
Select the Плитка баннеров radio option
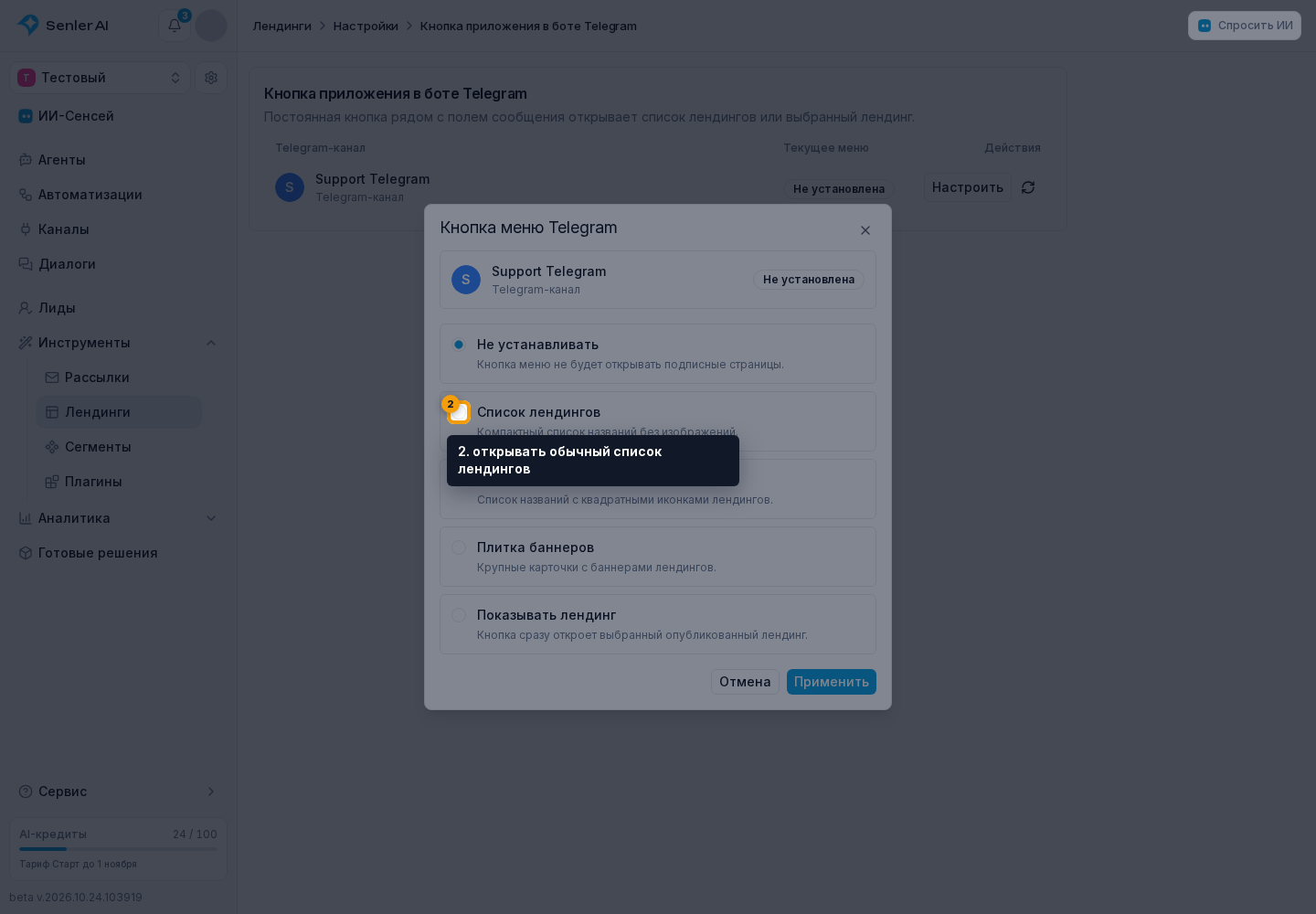click(459, 547)
